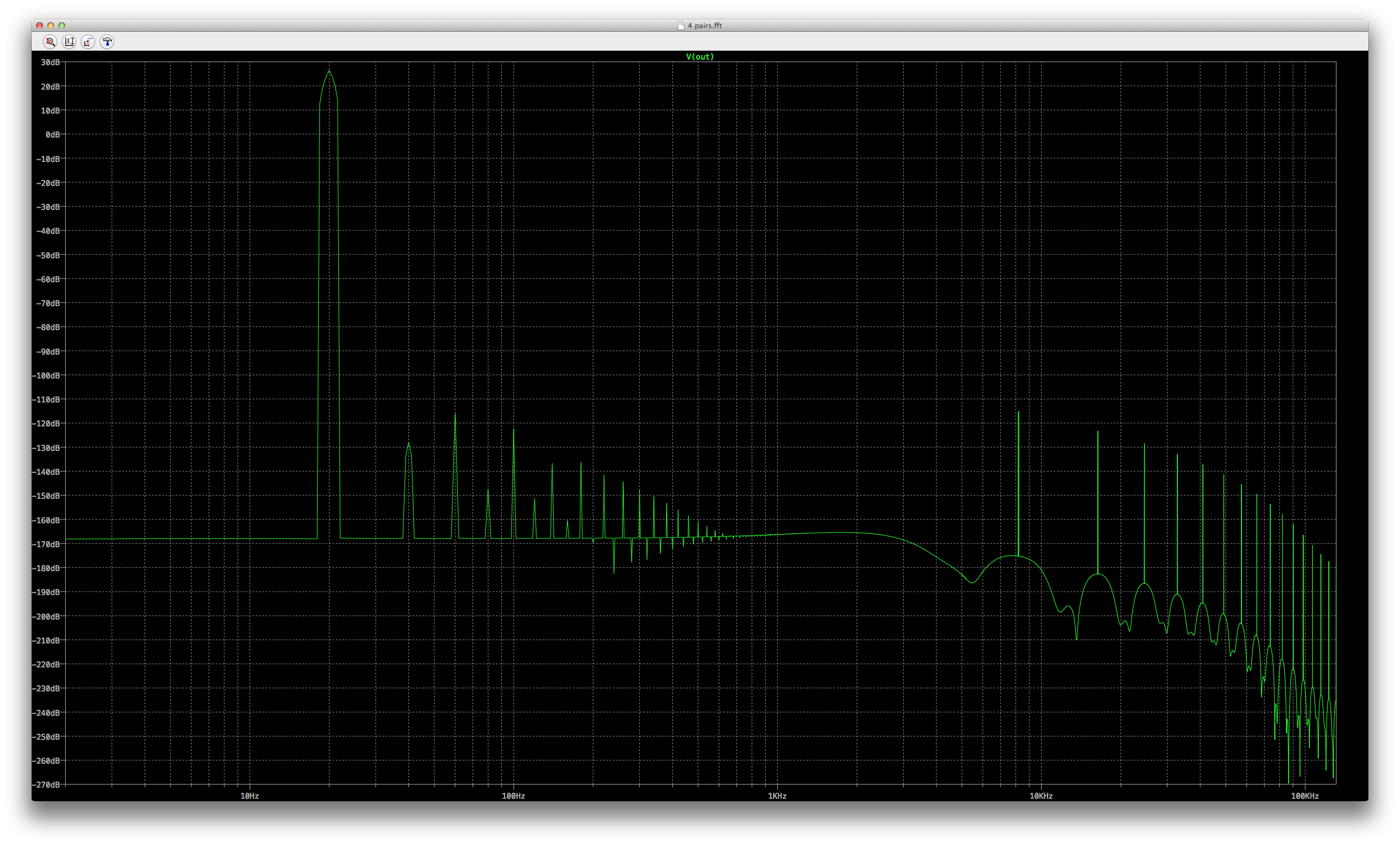Click the autorange vertical axis icon

click(70, 42)
